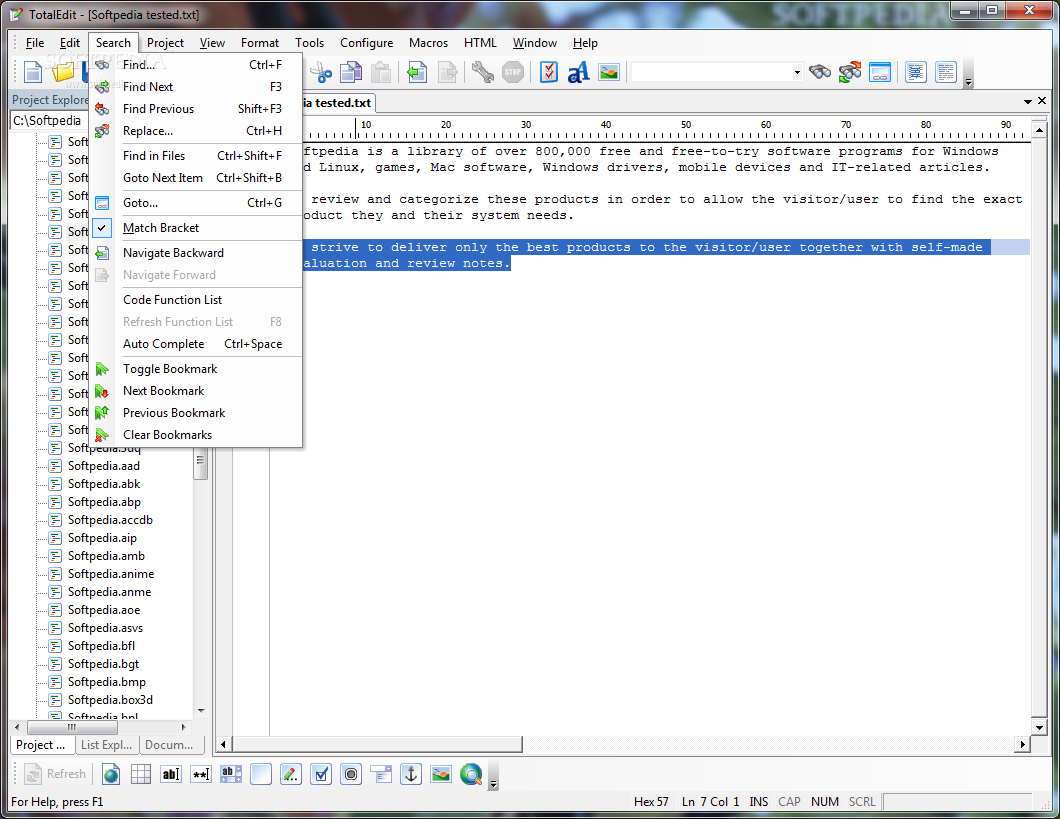The height and width of the screenshot is (819, 1060).
Task: Click the radio button form element icon
Action: coord(351,774)
